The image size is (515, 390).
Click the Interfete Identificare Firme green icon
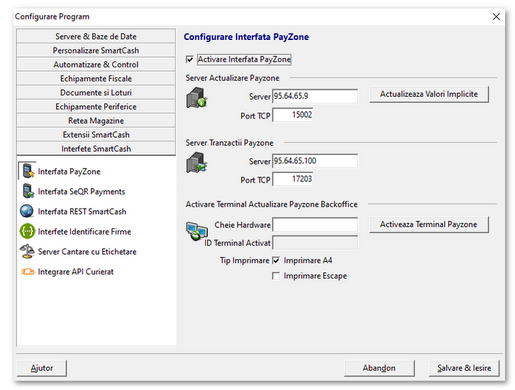(x=27, y=231)
